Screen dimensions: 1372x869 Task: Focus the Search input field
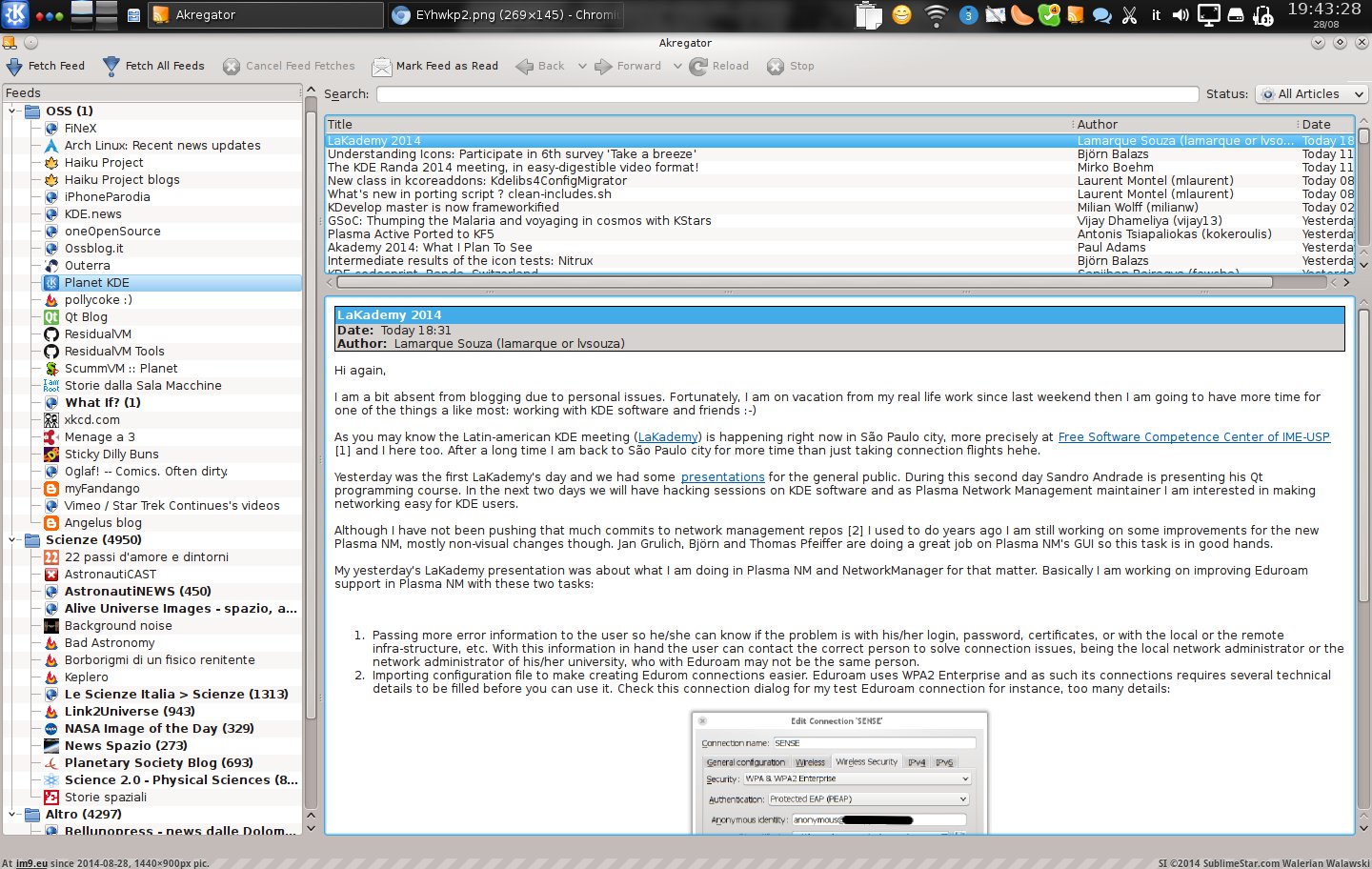787,94
